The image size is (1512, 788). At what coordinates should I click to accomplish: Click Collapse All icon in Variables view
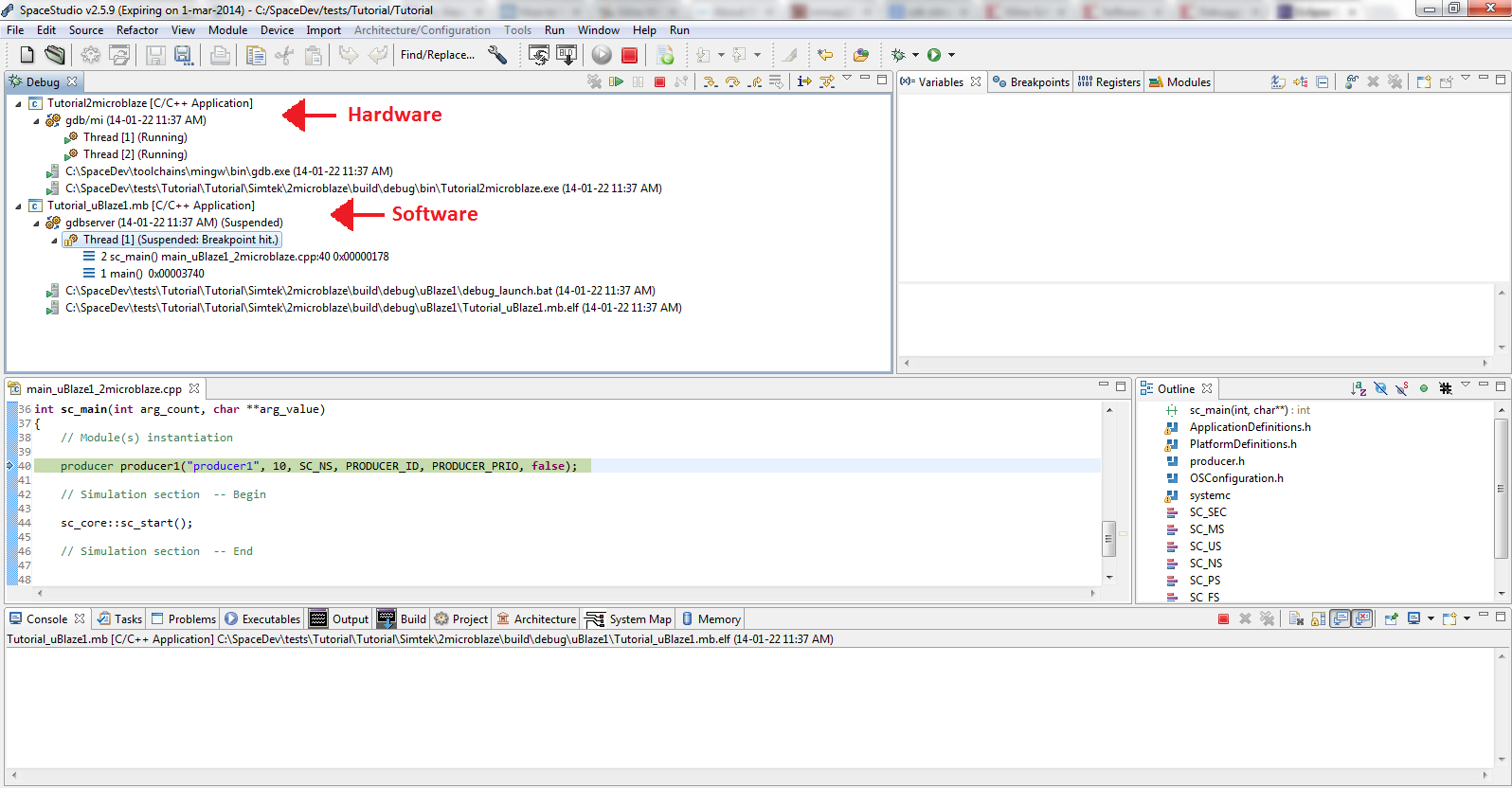coord(1323,81)
